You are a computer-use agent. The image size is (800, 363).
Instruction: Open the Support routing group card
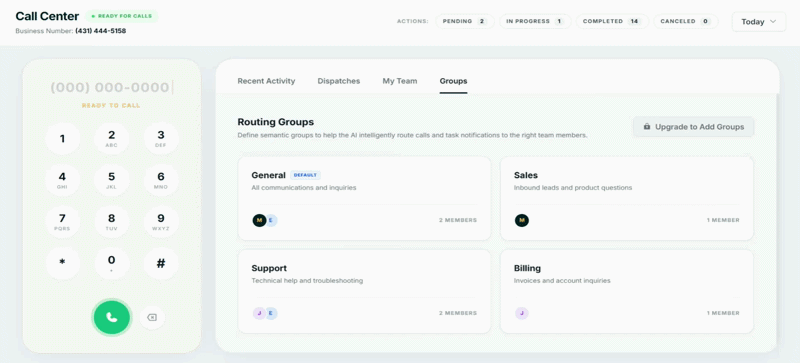click(364, 292)
